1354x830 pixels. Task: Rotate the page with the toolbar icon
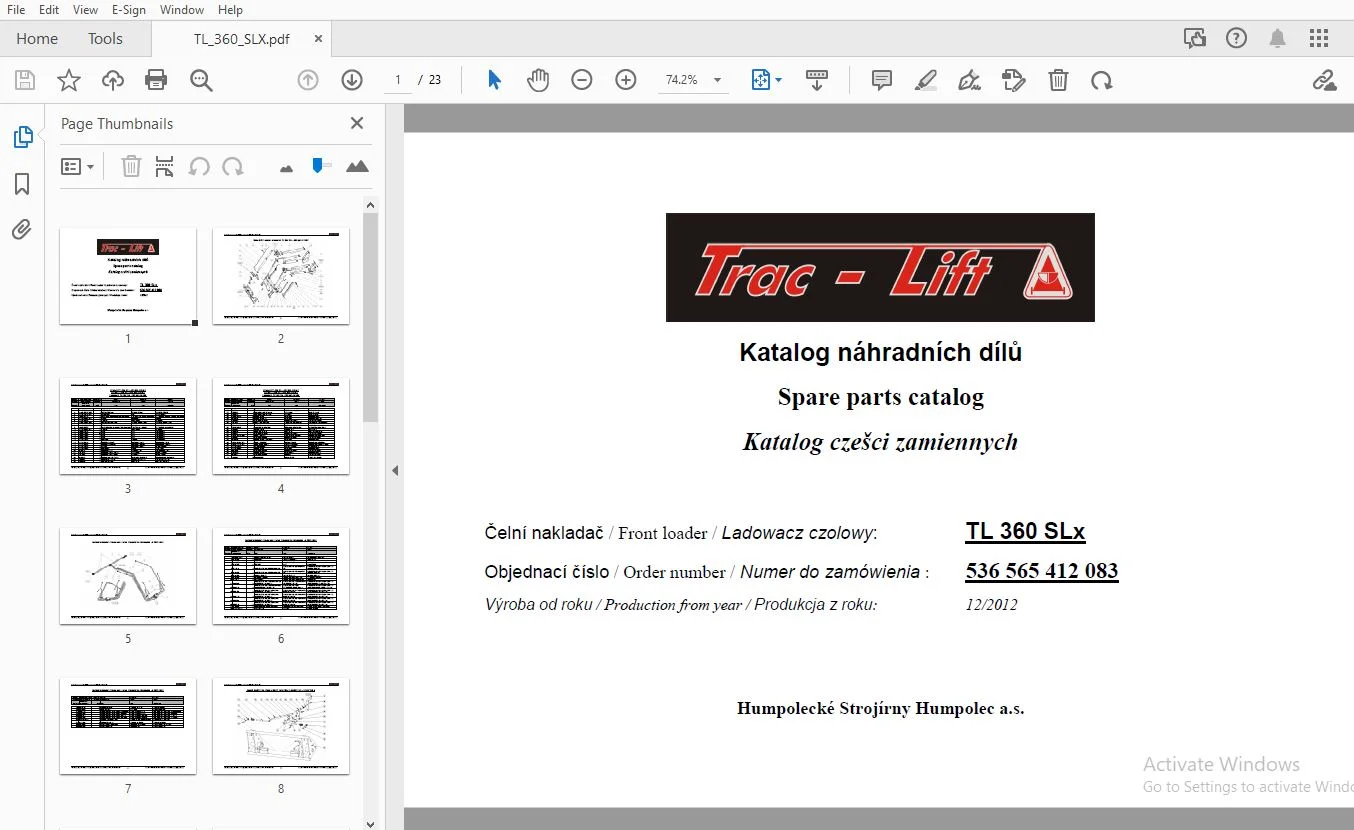coord(1102,80)
